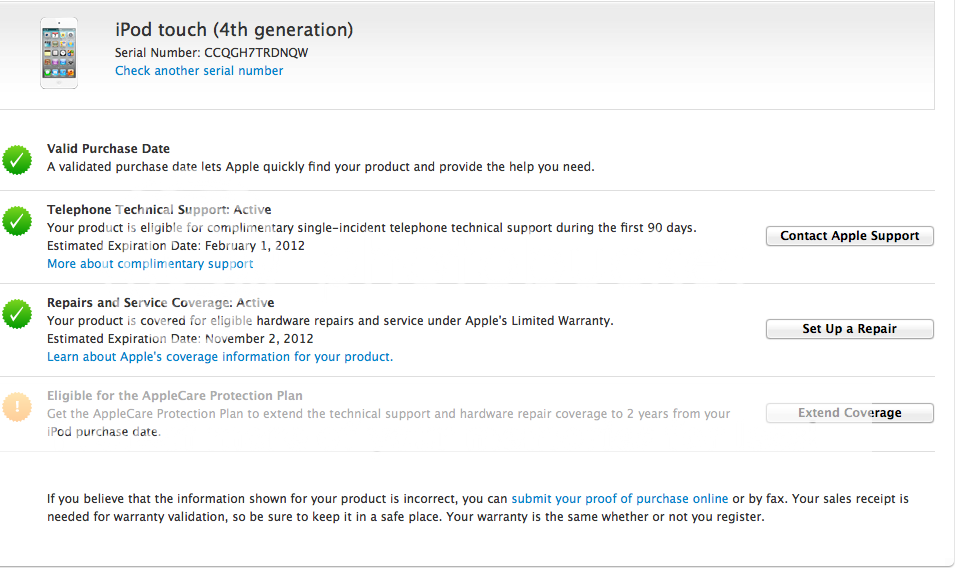Screen dimensions: 966x581
Task: Click iPod touch (4th generation) heading
Action: [x=234, y=30]
